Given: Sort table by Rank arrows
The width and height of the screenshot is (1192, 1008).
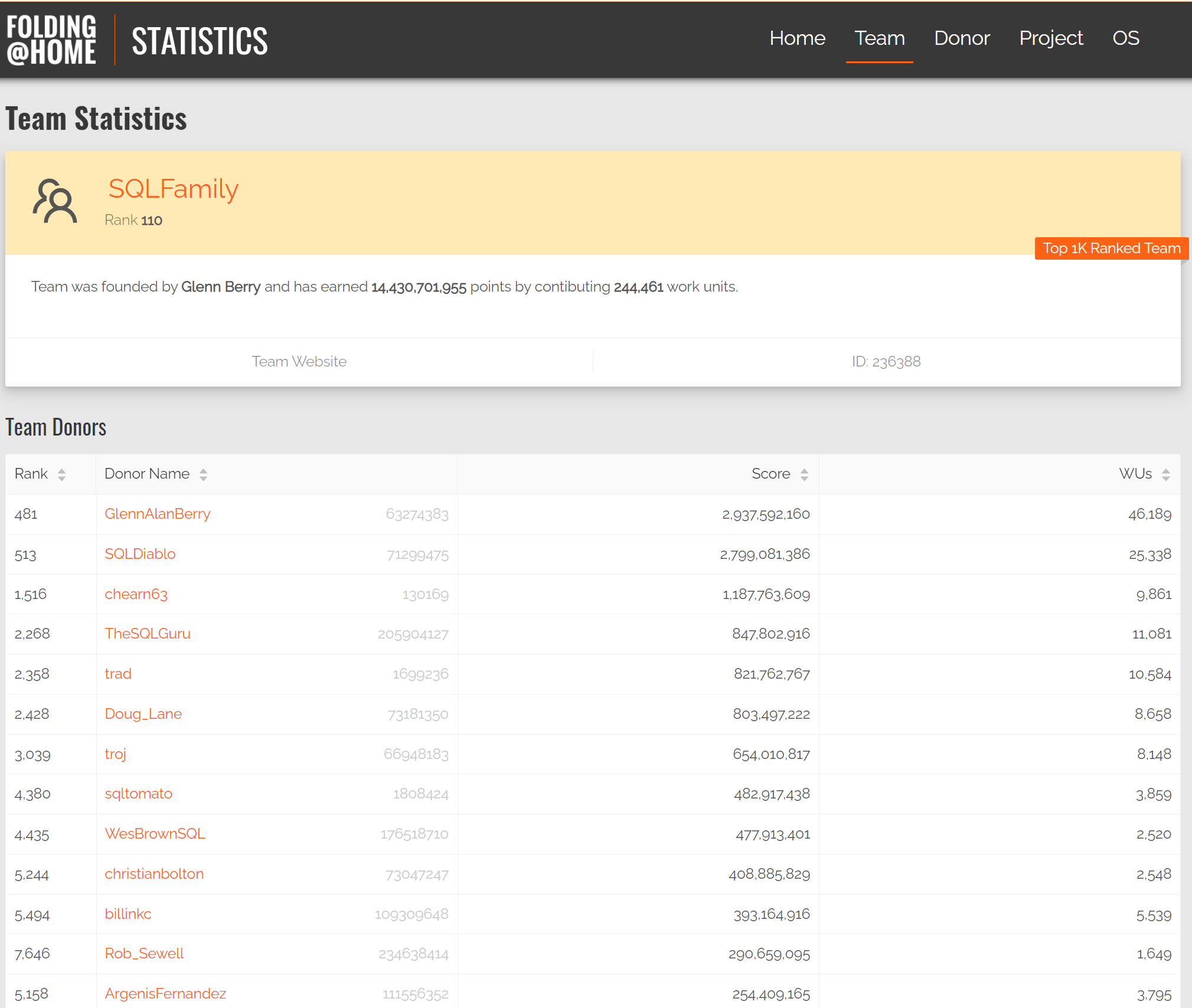Looking at the screenshot, I should tap(61, 474).
